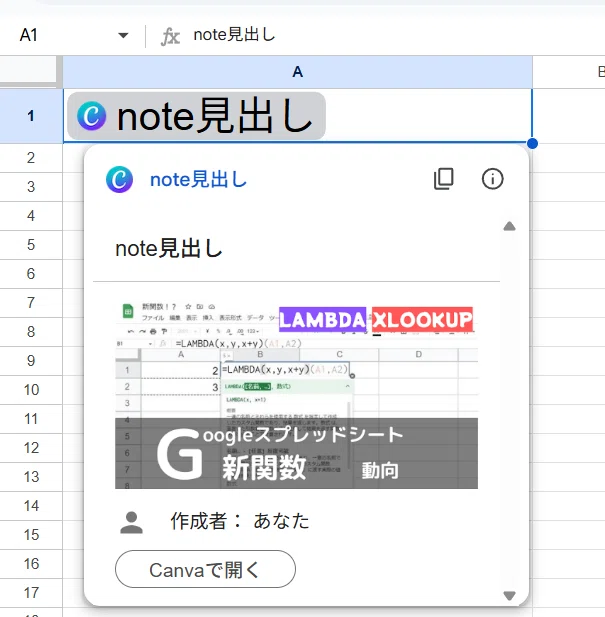Click the 作成者： あなた text

pyautogui.click(x=240, y=521)
